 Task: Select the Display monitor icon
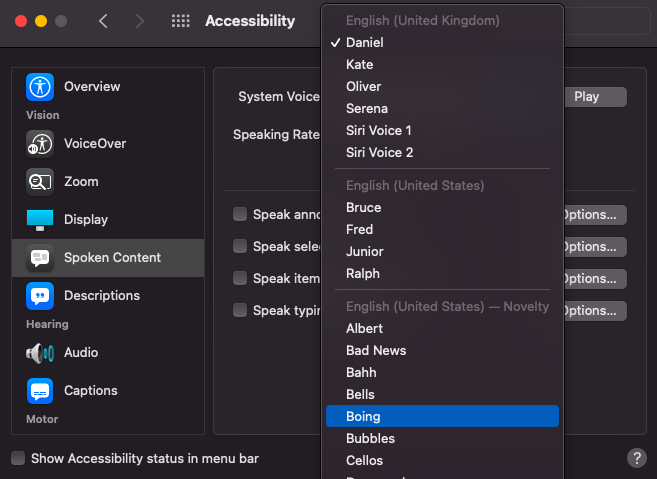tap(40, 220)
